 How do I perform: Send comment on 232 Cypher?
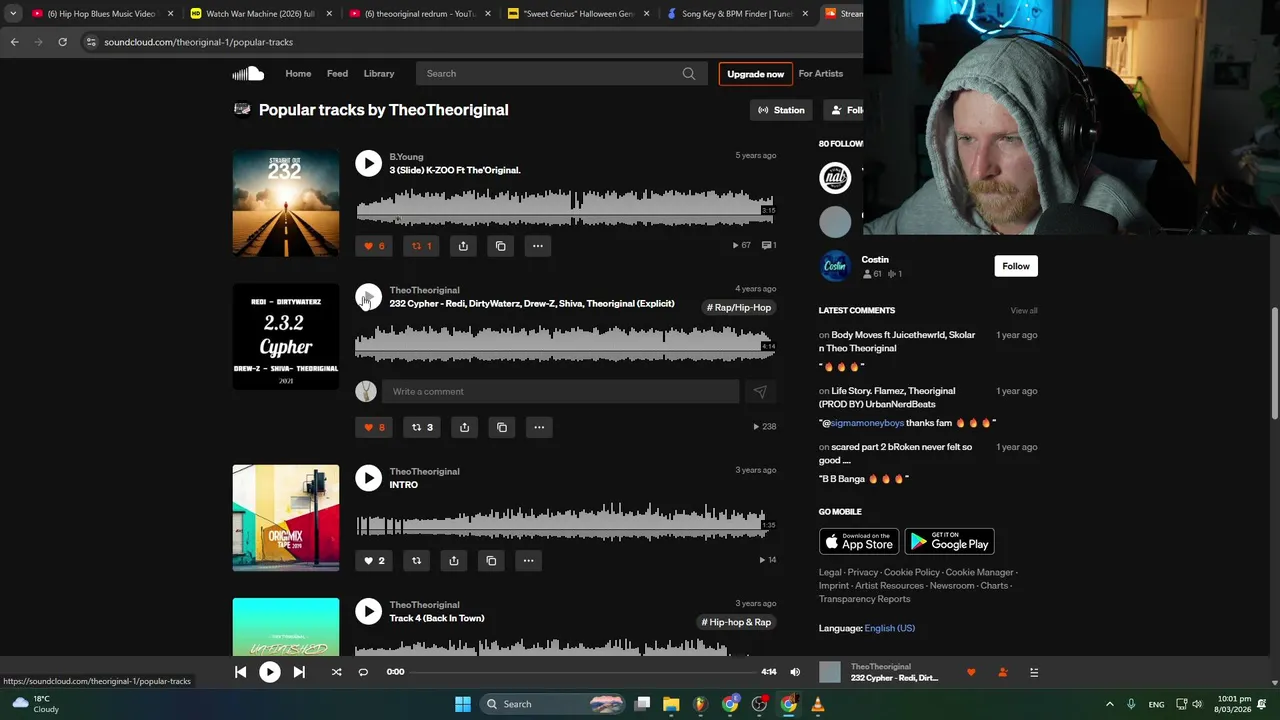[760, 392]
